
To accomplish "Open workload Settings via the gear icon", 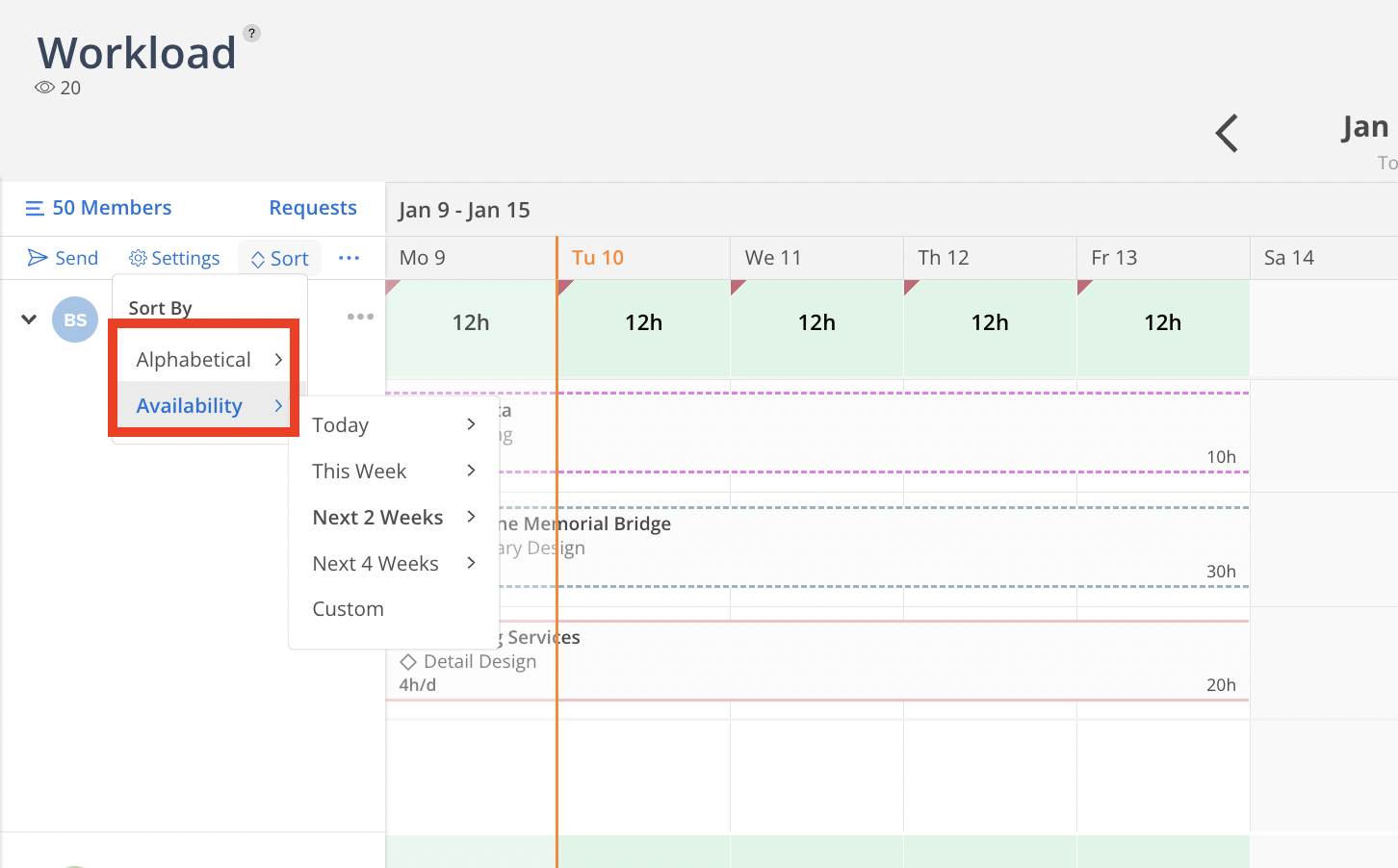I will pos(136,257).
